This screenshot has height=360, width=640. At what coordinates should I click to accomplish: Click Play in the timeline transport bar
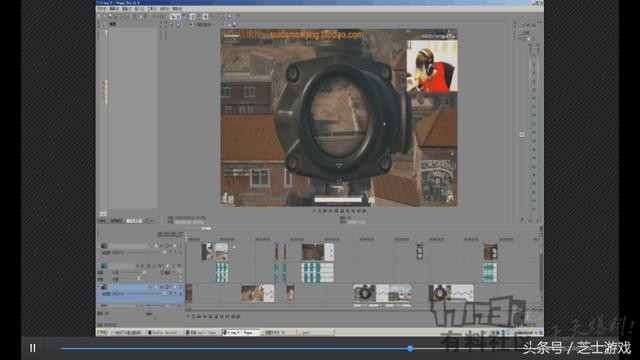(x=205, y=316)
